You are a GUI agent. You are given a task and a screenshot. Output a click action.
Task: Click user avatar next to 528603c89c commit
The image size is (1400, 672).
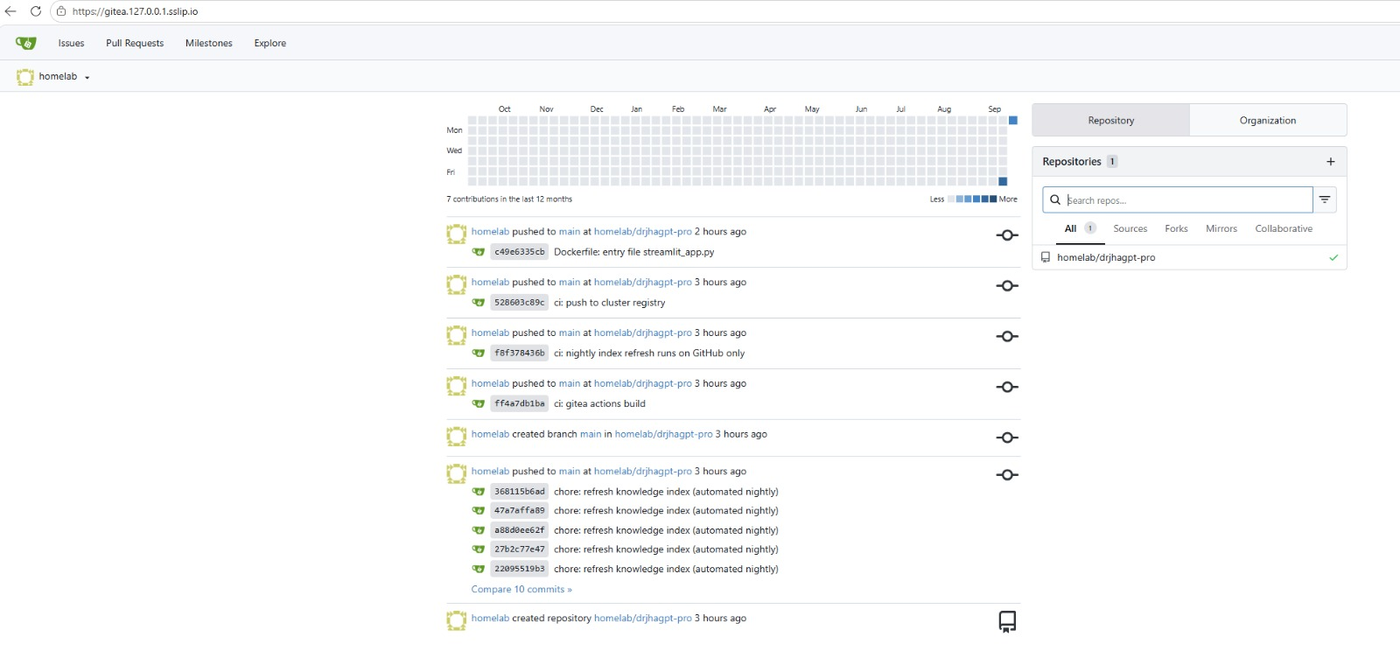[x=479, y=303]
